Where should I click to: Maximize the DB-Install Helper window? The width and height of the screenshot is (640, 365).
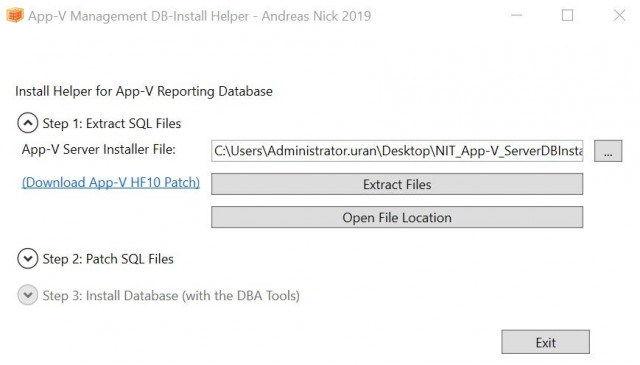coord(567,16)
